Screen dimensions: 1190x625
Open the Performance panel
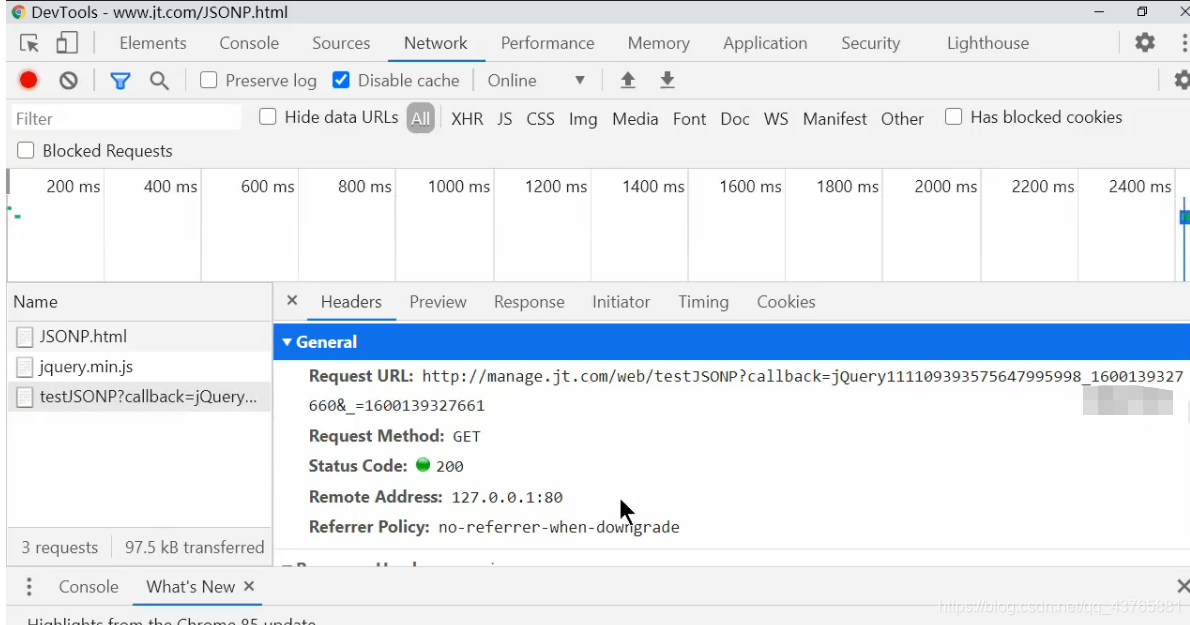click(x=547, y=43)
